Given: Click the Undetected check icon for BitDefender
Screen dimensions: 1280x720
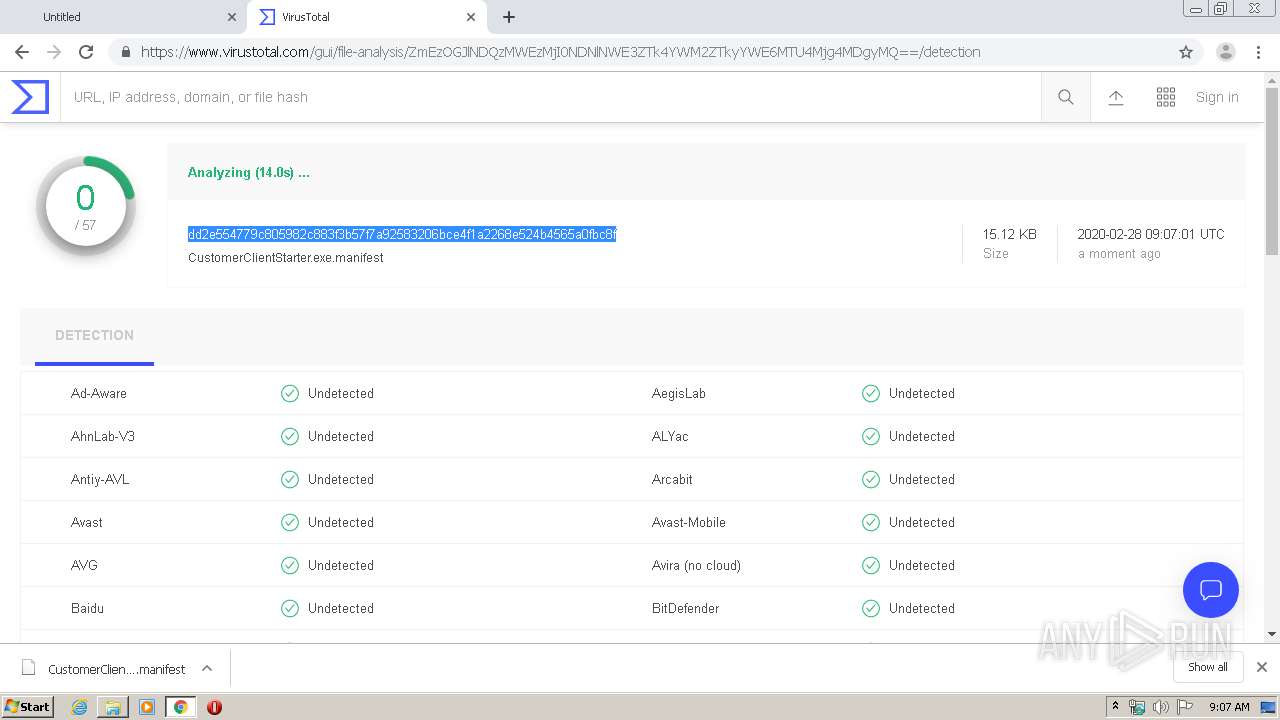Looking at the screenshot, I should (871, 609).
